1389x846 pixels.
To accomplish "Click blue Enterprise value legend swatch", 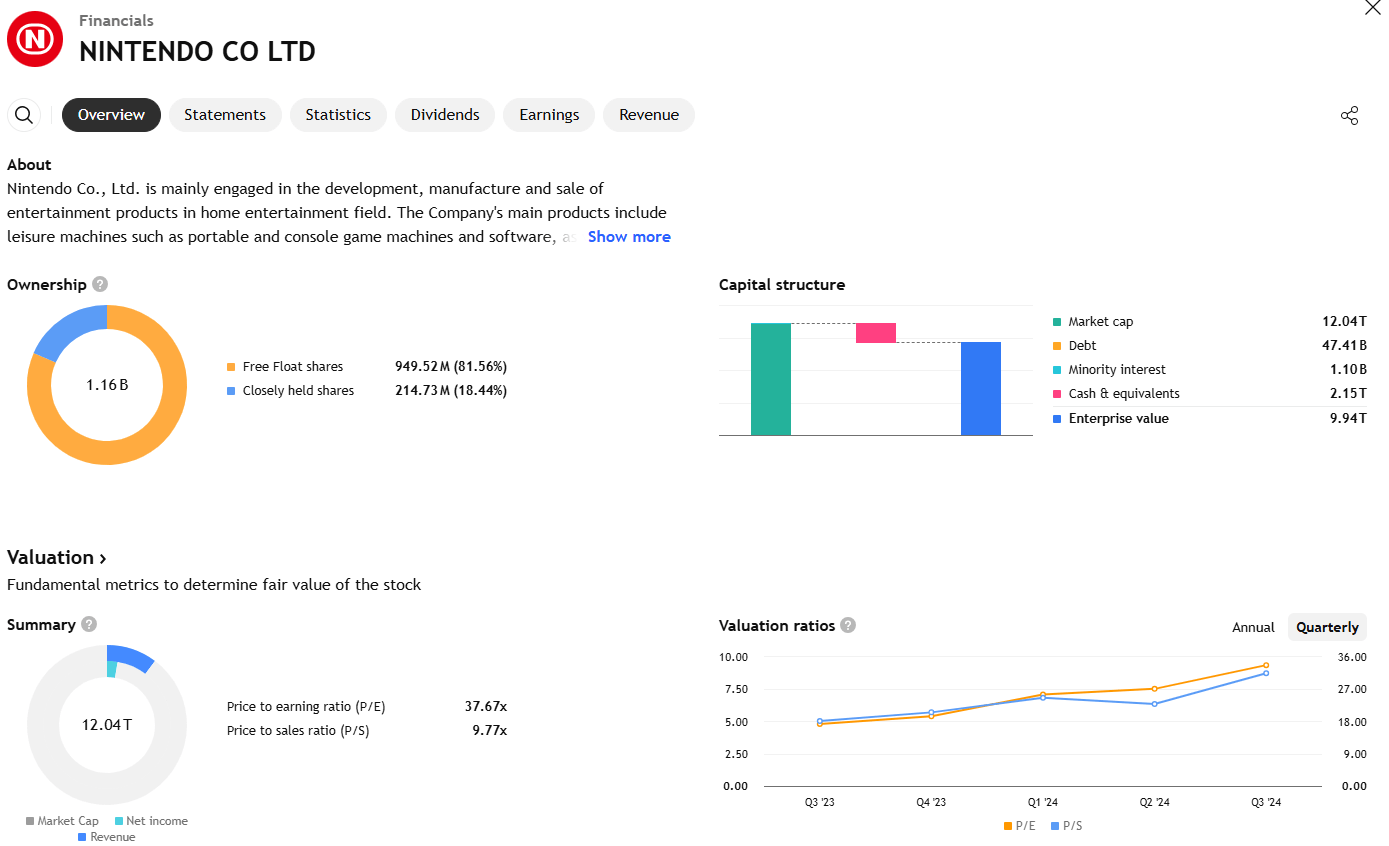I will pyautogui.click(x=1057, y=419).
